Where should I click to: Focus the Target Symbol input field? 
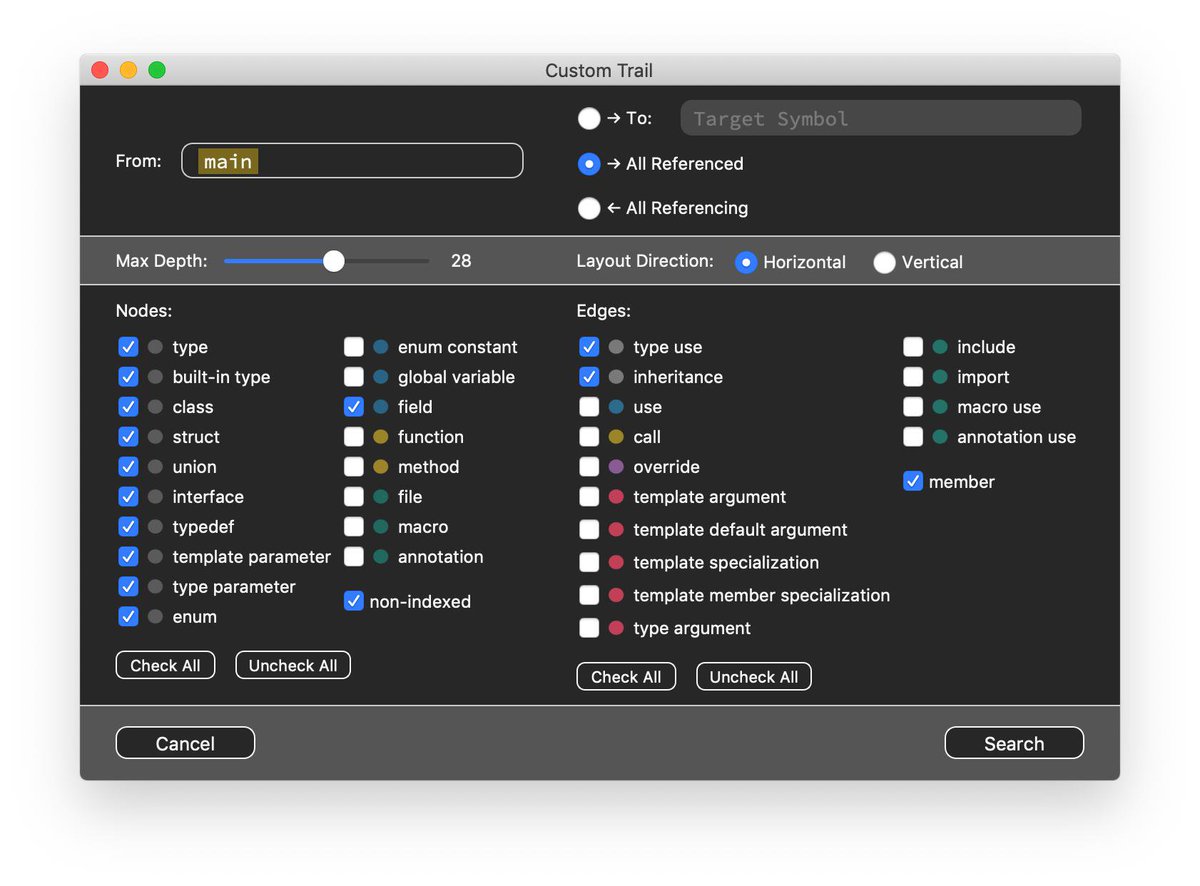881,118
